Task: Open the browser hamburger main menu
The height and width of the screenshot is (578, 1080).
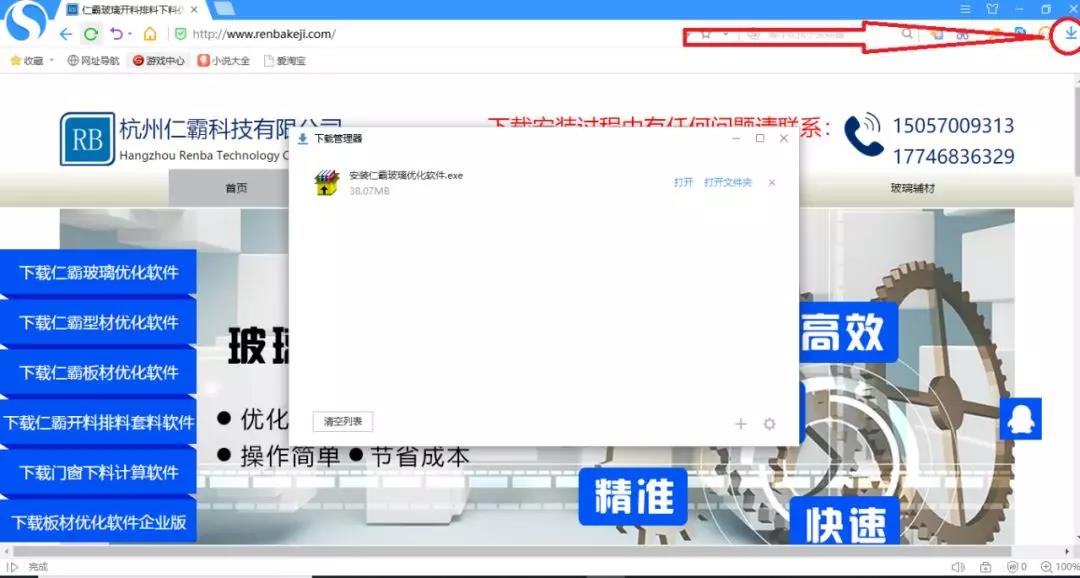Action: click(966, 9)
